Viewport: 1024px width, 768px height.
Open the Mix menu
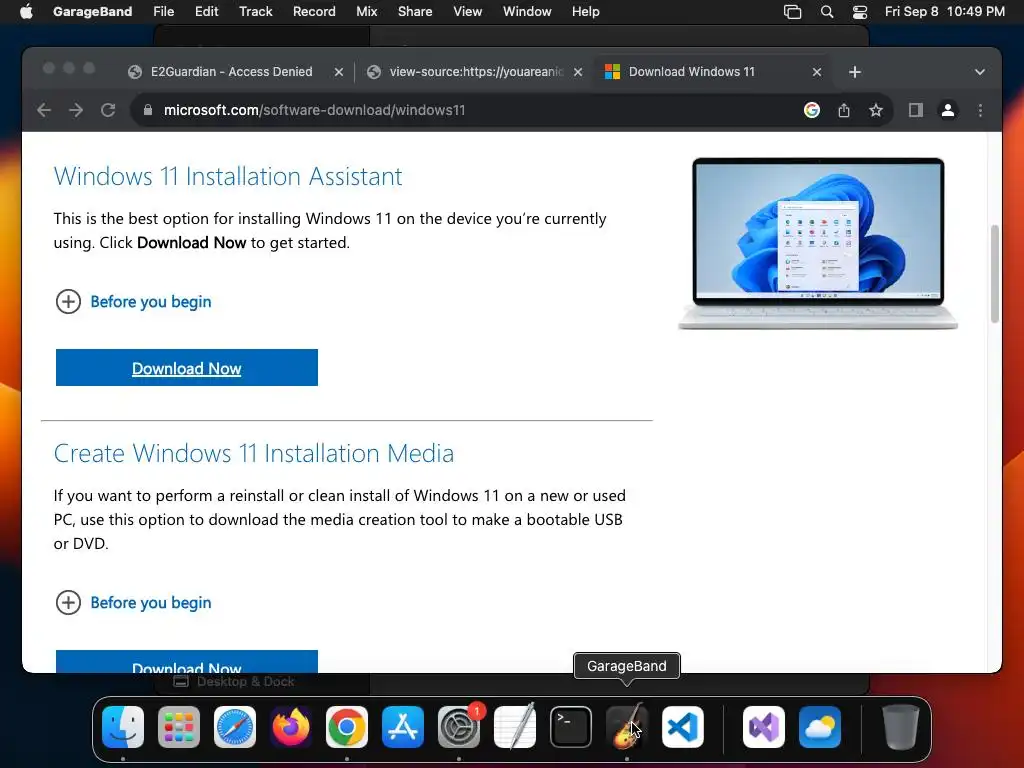tap(366, 12)
